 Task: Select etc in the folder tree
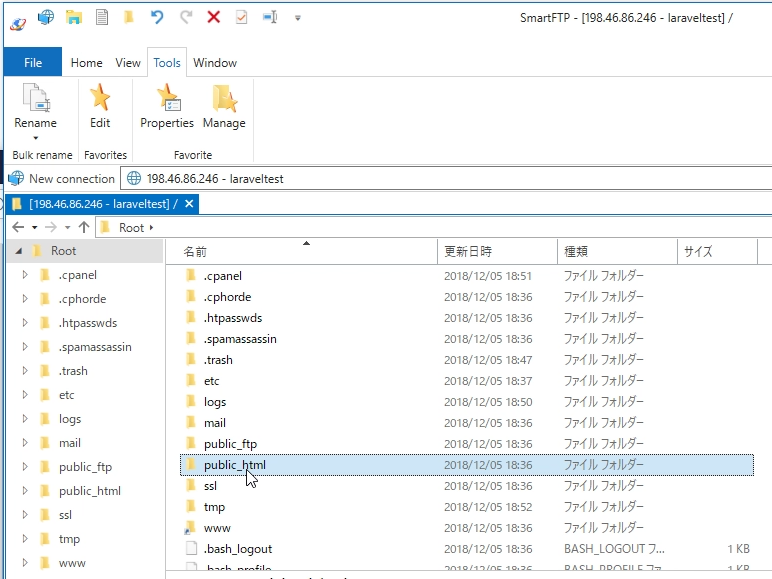66,395
